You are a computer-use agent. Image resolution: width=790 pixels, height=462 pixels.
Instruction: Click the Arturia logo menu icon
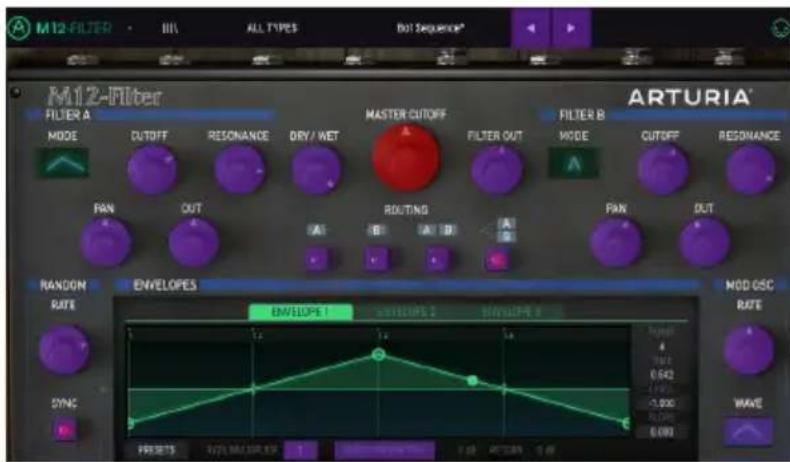click(19, 28)
